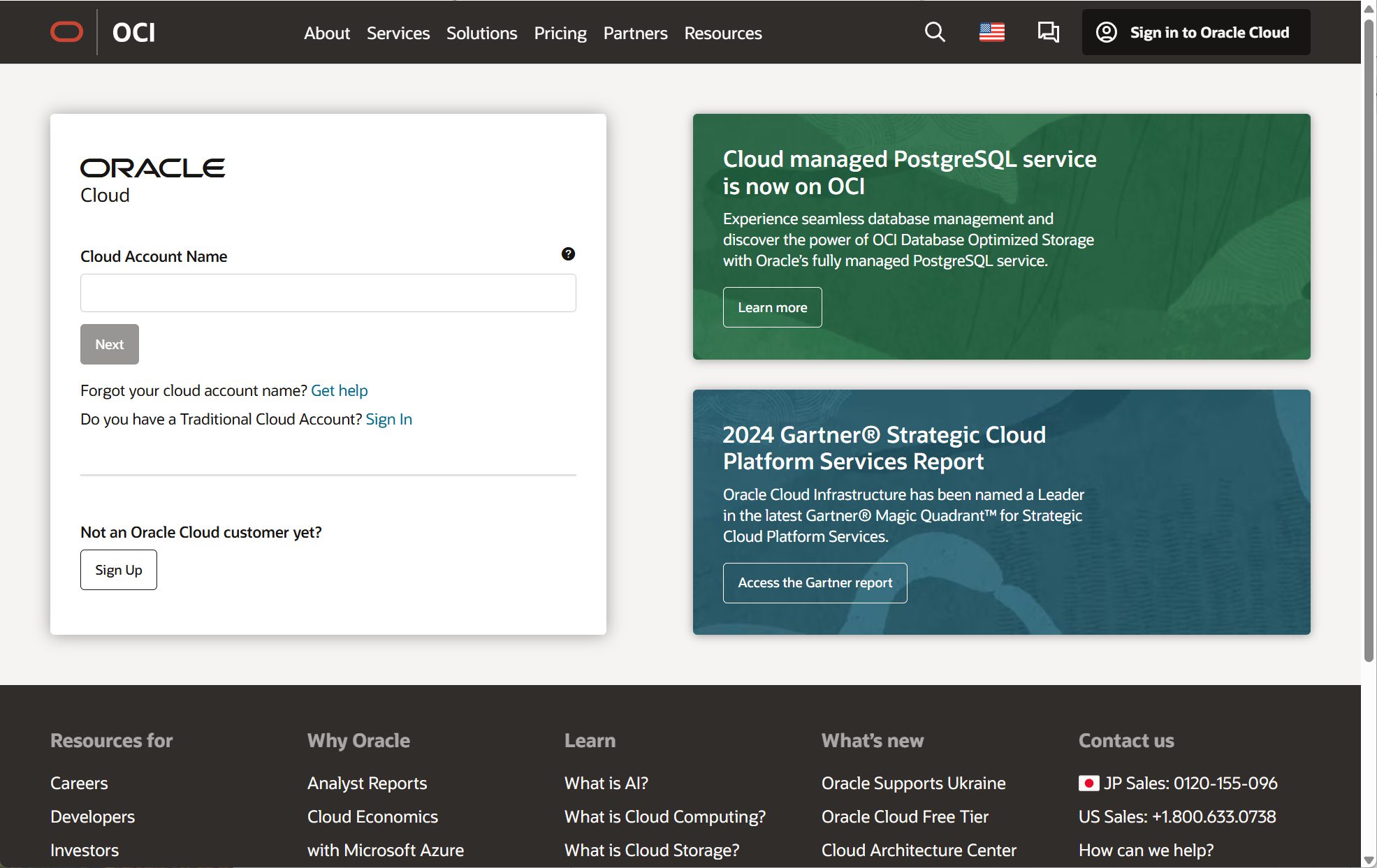Open the Solutions menu

(x=481, y=33)
